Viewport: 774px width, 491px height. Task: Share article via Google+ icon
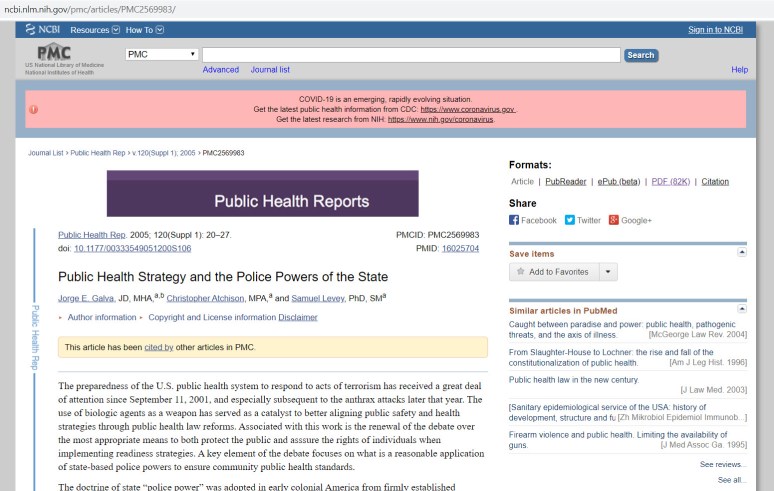pyautogui.click(x=614, y=220)
